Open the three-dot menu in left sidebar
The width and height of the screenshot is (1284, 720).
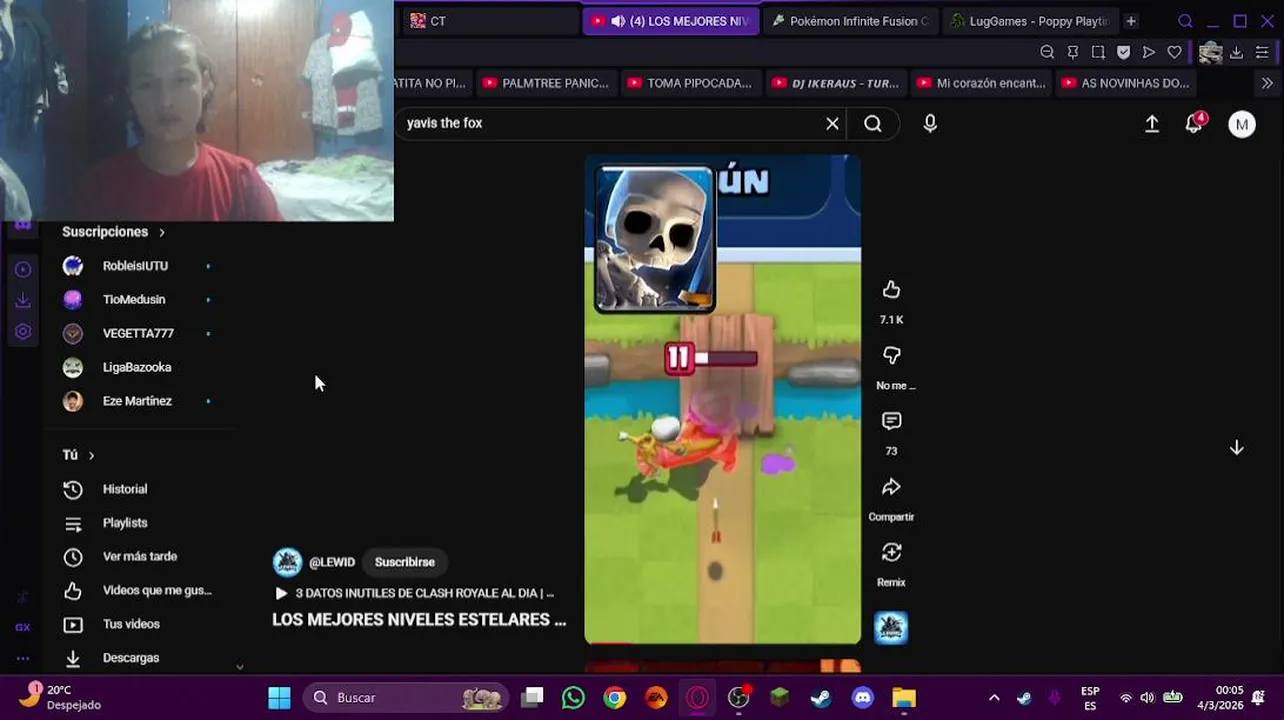tap(23, 658)
